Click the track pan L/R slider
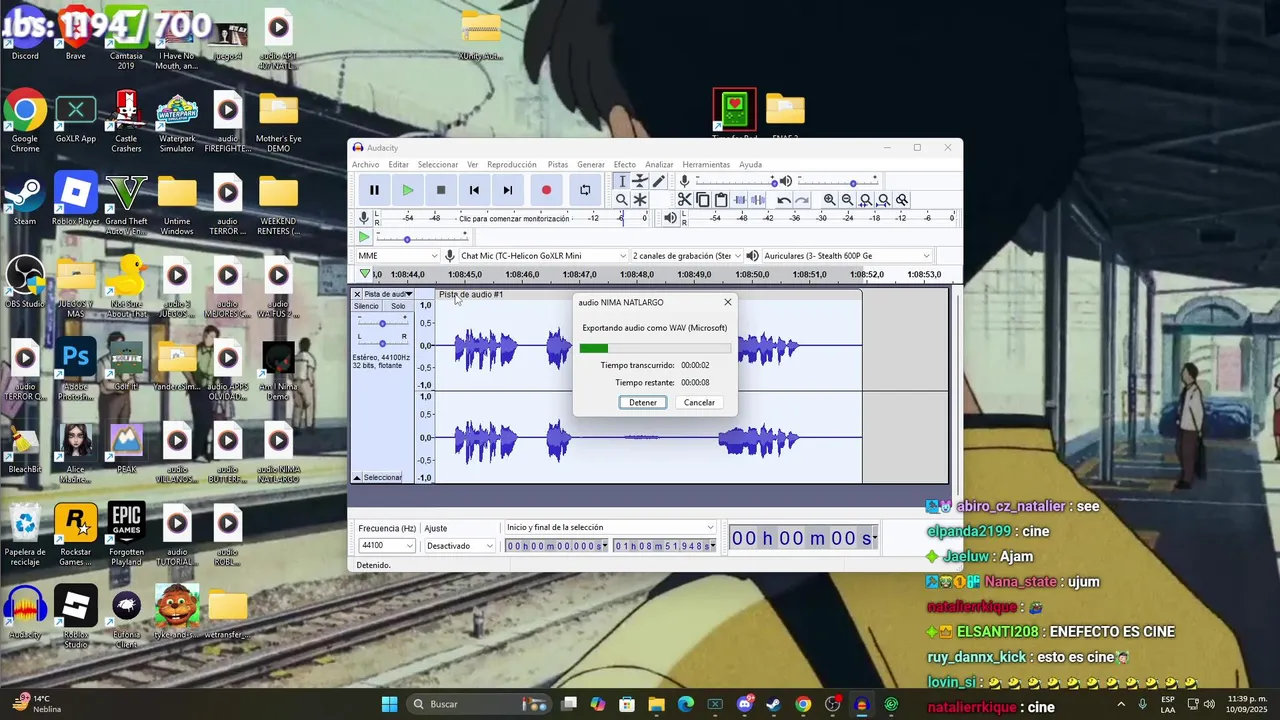The image size is (1280, 720). (382, 342)
